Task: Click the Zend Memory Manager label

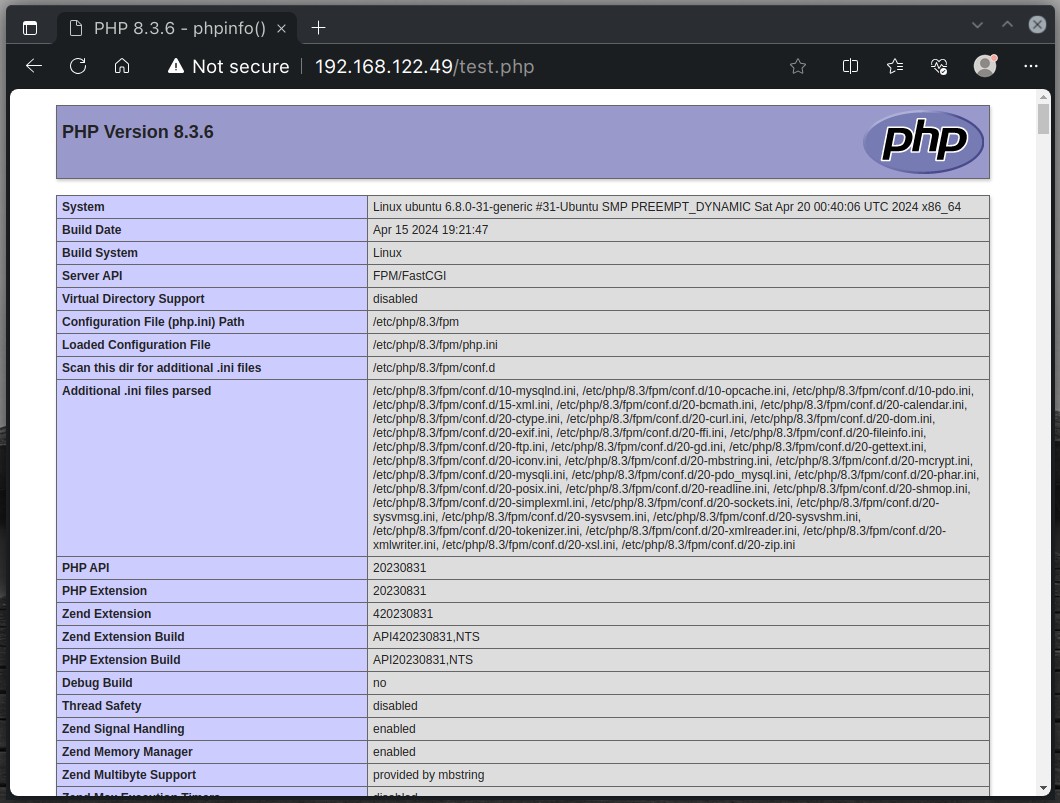Action: [127, 752]
